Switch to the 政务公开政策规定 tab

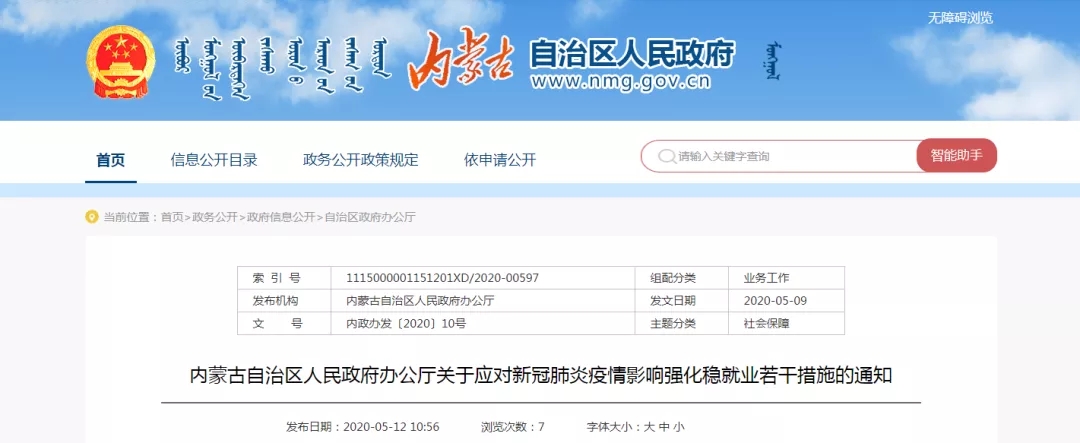click(x=360, y=160)
